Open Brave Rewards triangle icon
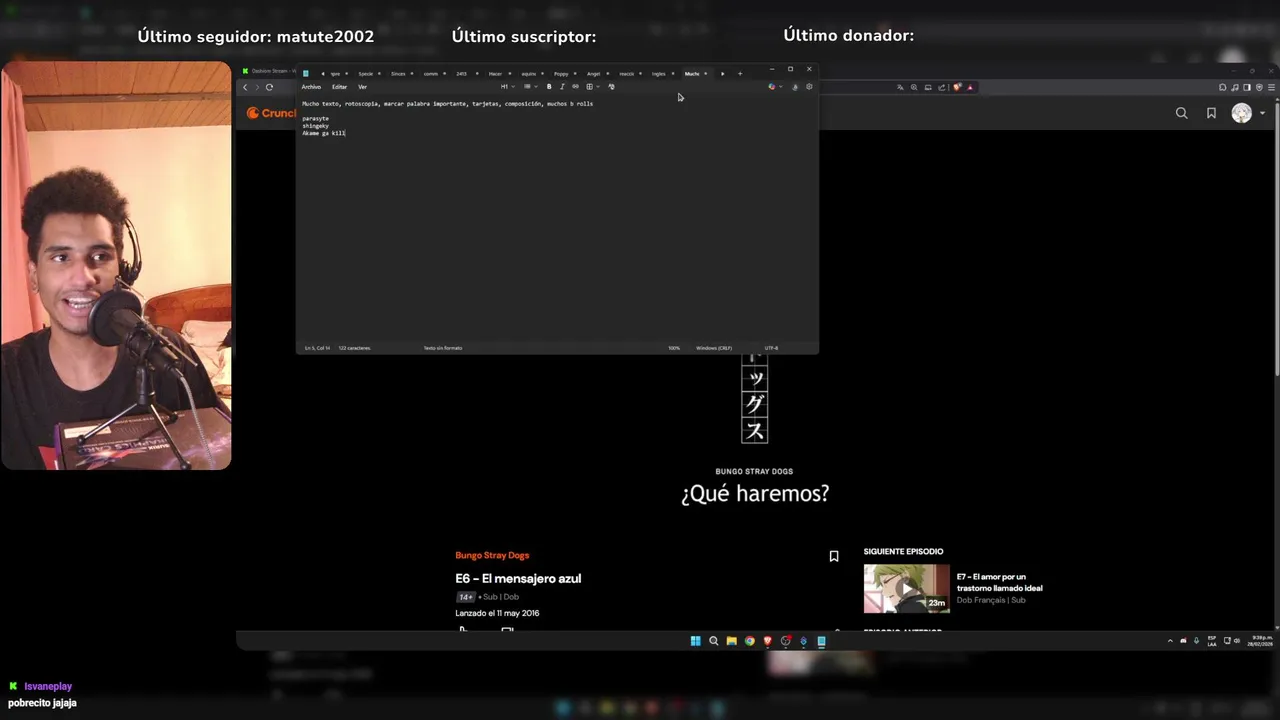The width and height of the screenshot is (1280, 720). click(x=970, y=87)
